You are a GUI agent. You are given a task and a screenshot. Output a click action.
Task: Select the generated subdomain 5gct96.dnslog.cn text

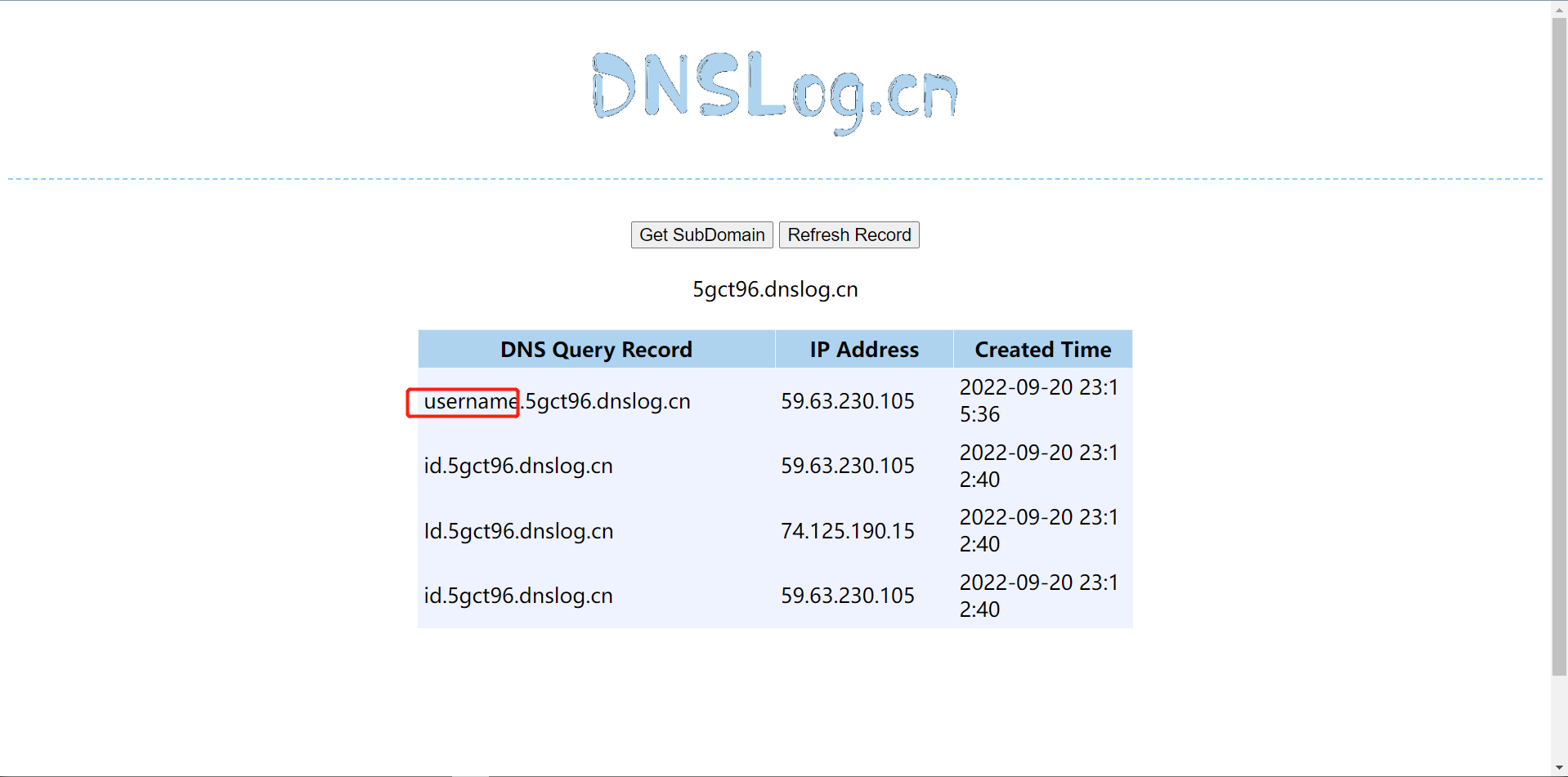click(775, 289)
